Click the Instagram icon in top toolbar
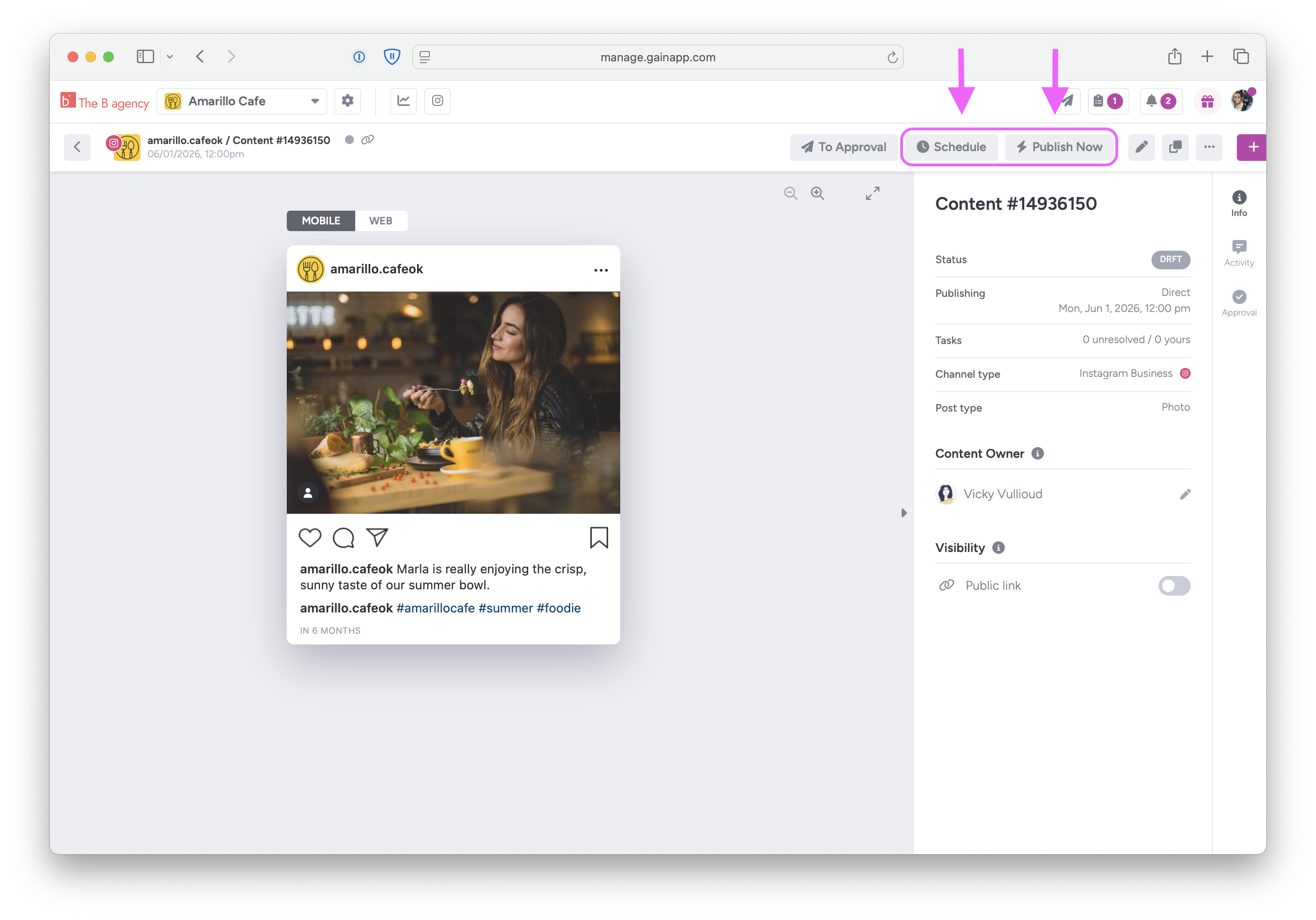 pos(437,101)
